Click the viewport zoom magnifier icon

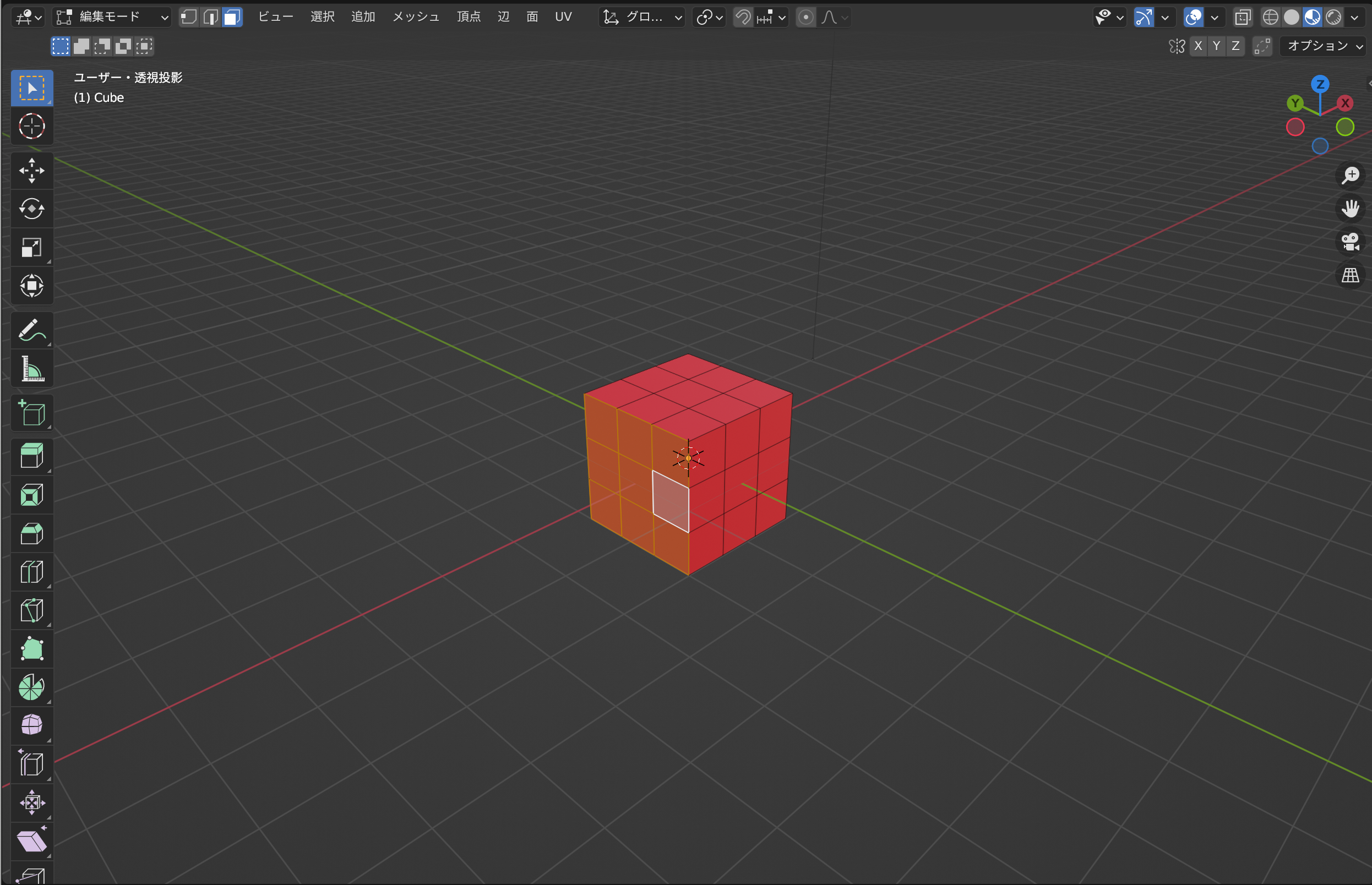(1350, 175)
